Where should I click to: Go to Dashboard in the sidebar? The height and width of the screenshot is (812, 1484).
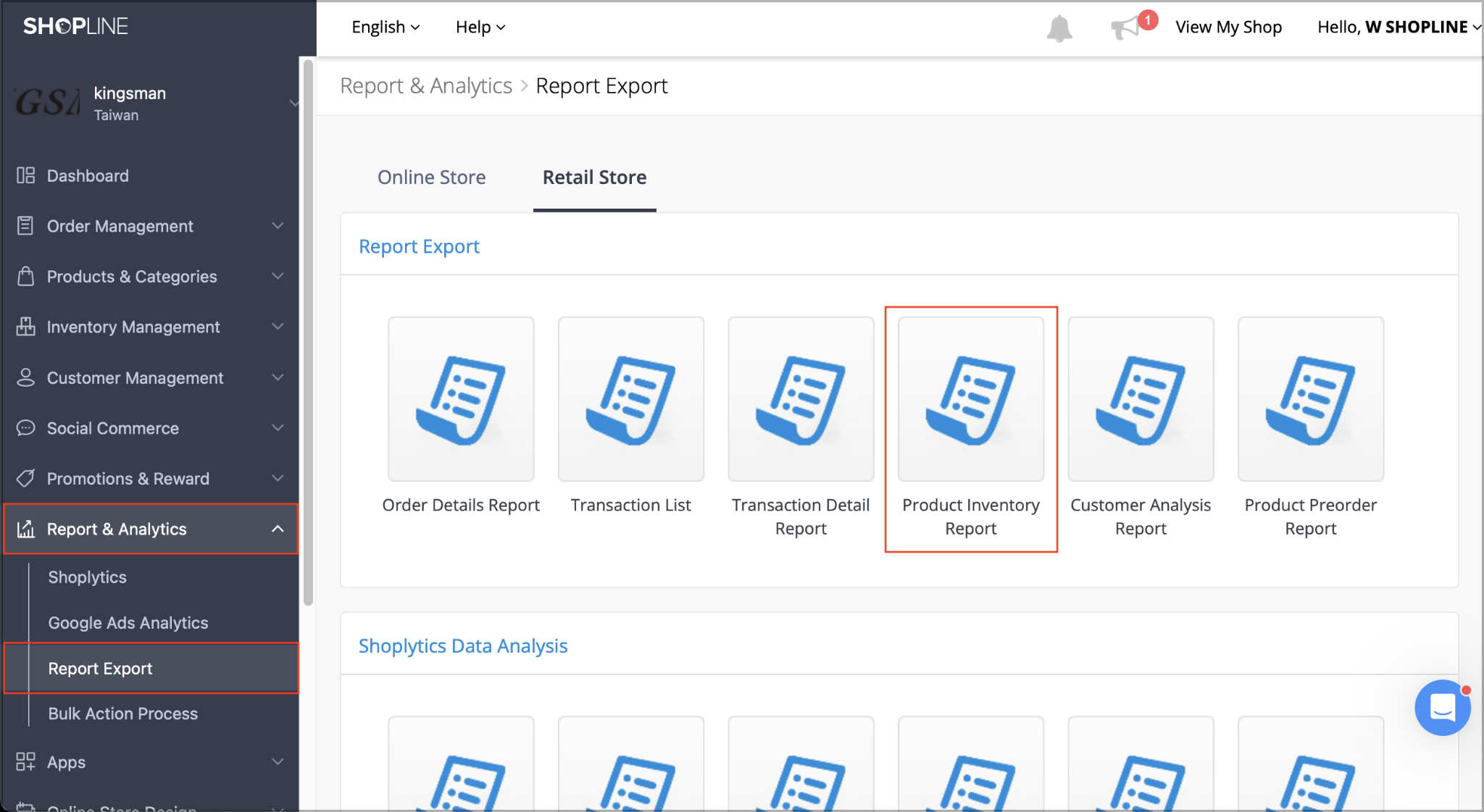tap(88, 175)
